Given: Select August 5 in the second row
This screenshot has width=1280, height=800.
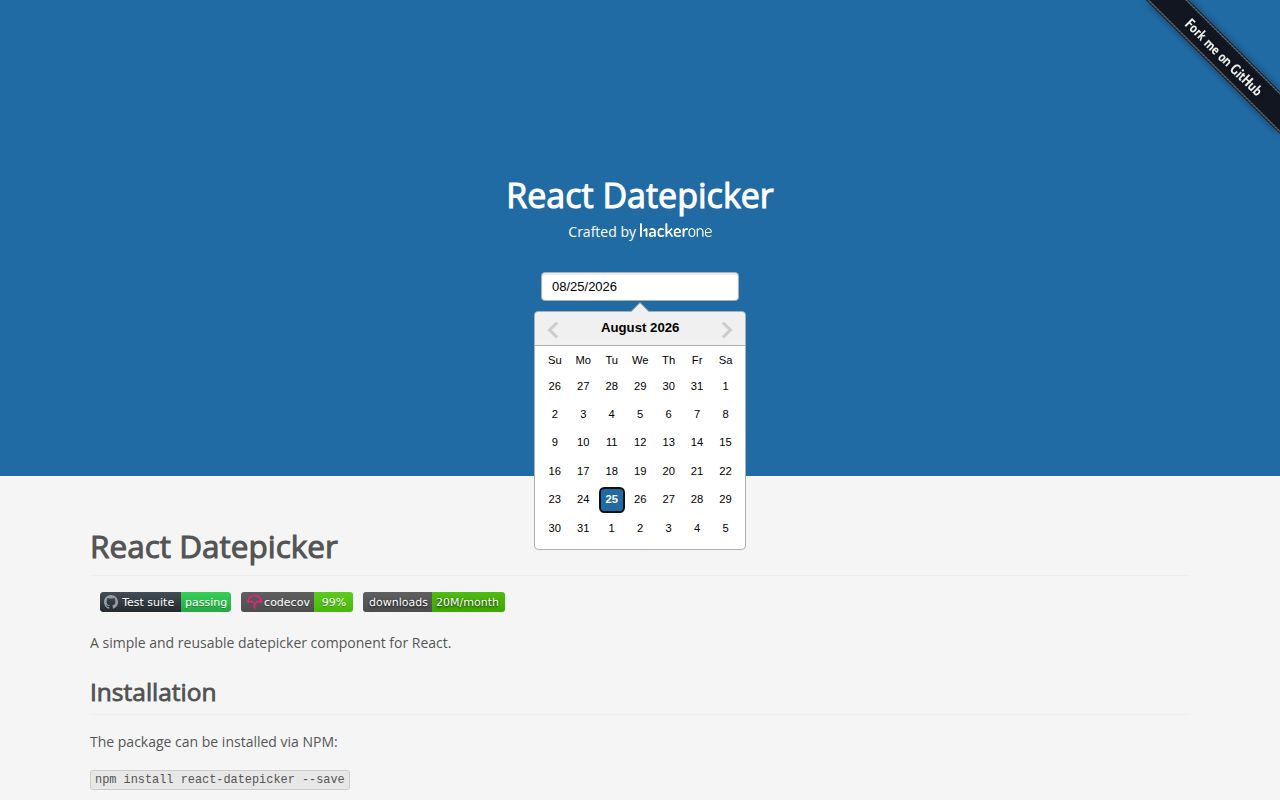Looking at the screenshot, I should click(640, 414).
